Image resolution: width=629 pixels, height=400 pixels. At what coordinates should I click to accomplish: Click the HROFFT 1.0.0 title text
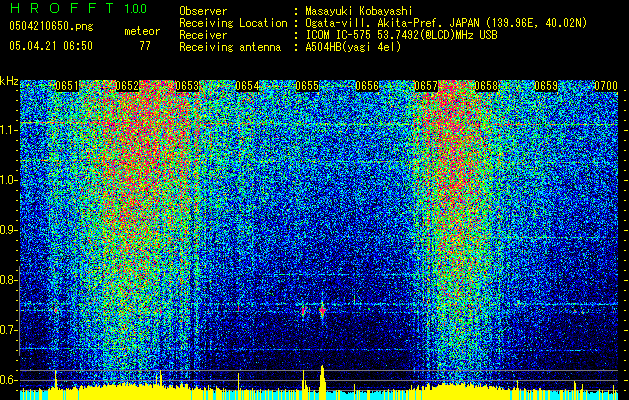click(78, 8)
